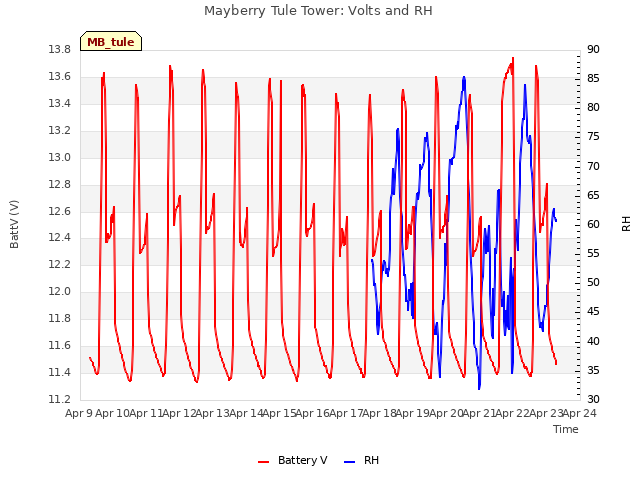The height and width of the screenshot is (480, 640).
Task: Click the '75' right axis value
Action: pyautogui.click(x=593, y=137)
